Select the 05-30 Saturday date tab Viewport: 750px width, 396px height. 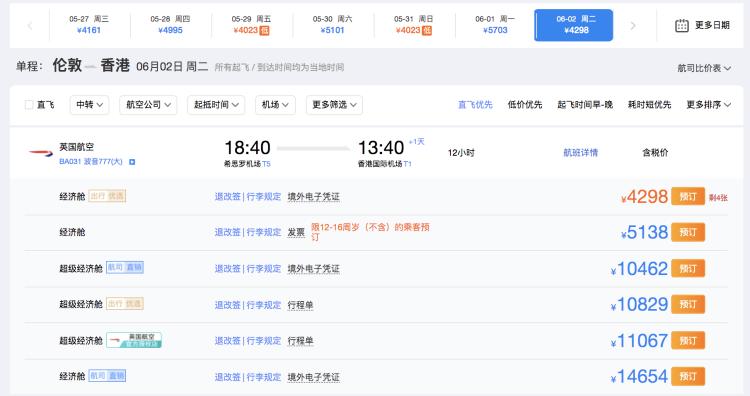click(332, 25)
